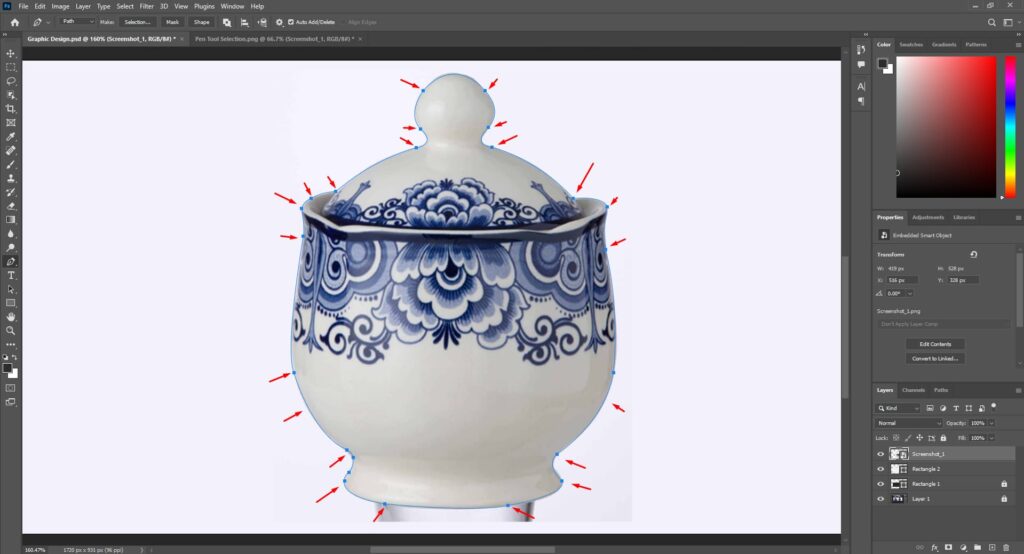Hide the Rectangle 2 layer
The width and height of the screenshot is (1024, 554).
tap(880, 469)
